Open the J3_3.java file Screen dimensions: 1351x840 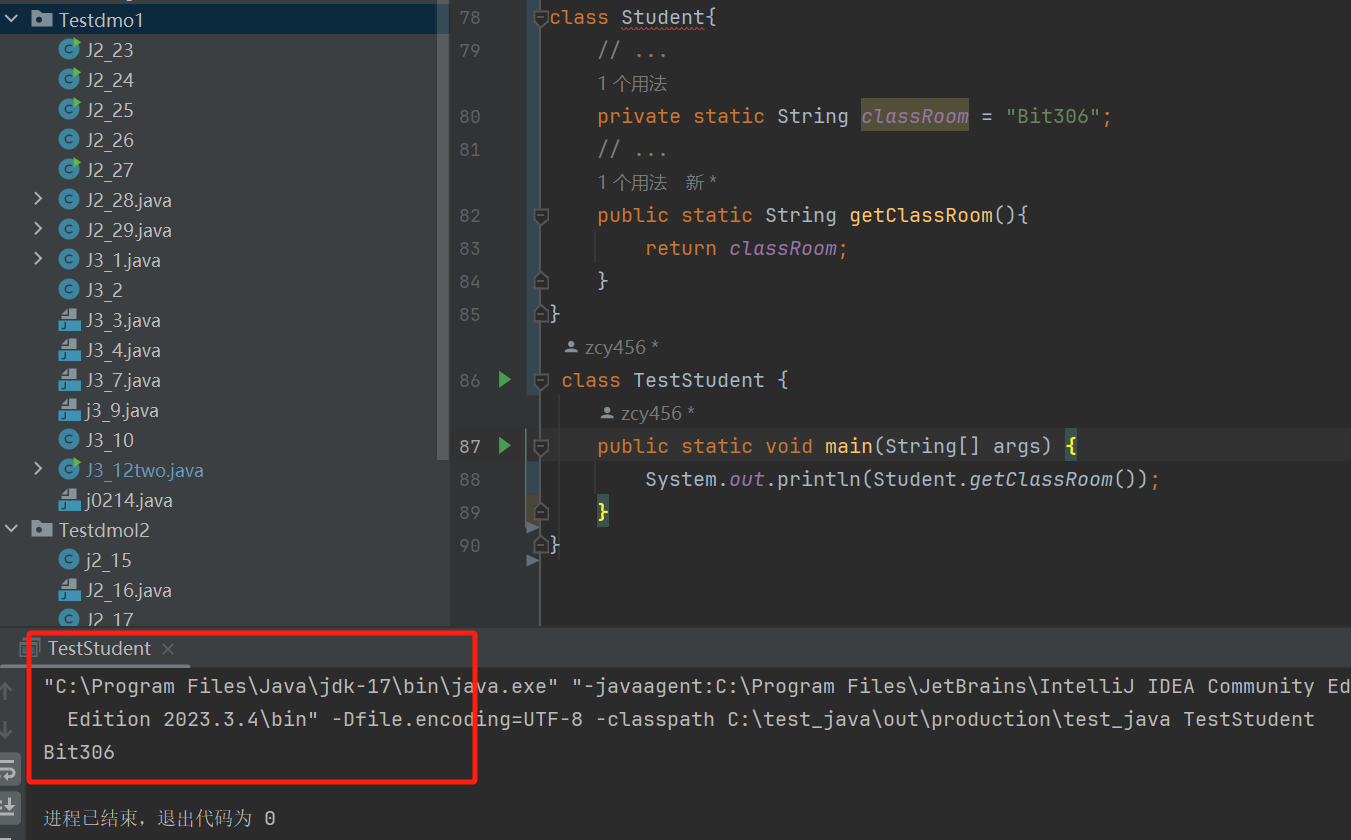[123, 320]
